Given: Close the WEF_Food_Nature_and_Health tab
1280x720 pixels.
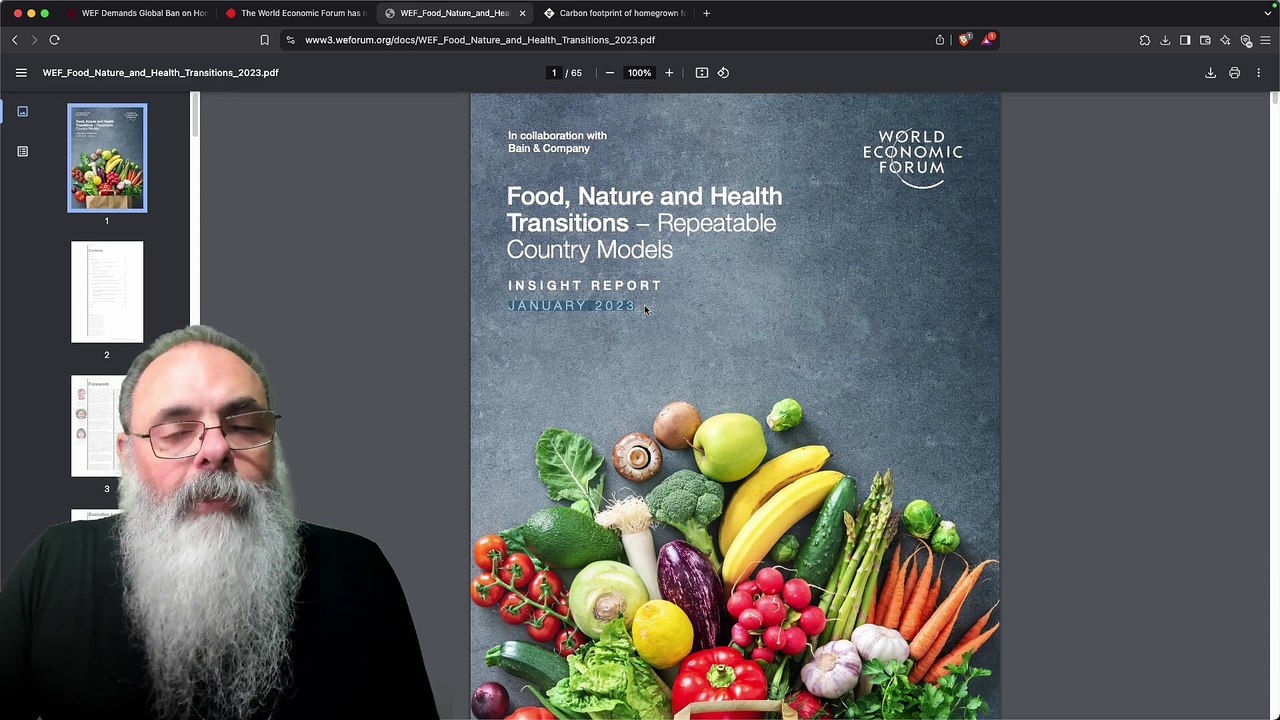Looking at the screenshot, I should point(522,13).
